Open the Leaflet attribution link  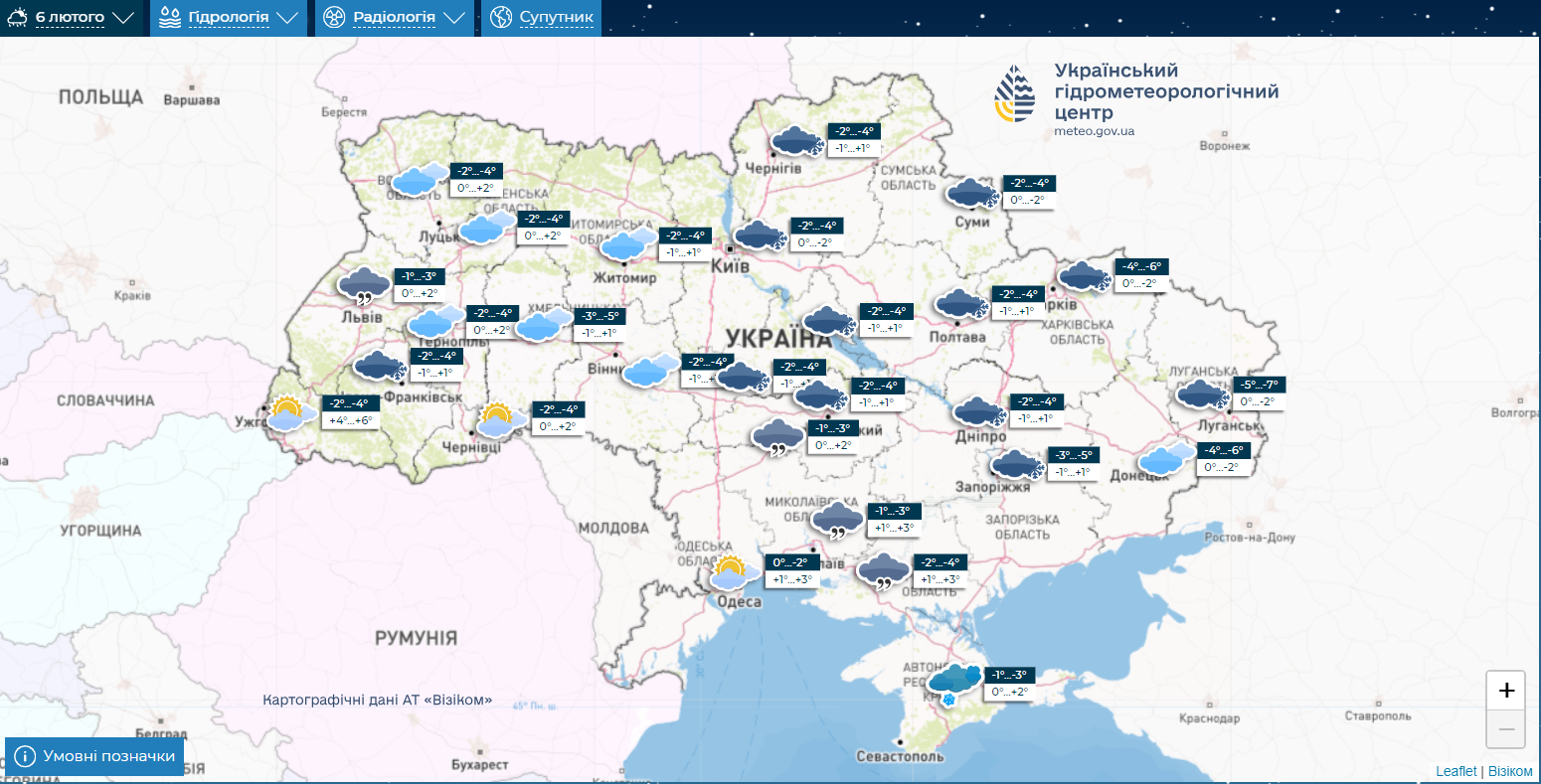1455,772
